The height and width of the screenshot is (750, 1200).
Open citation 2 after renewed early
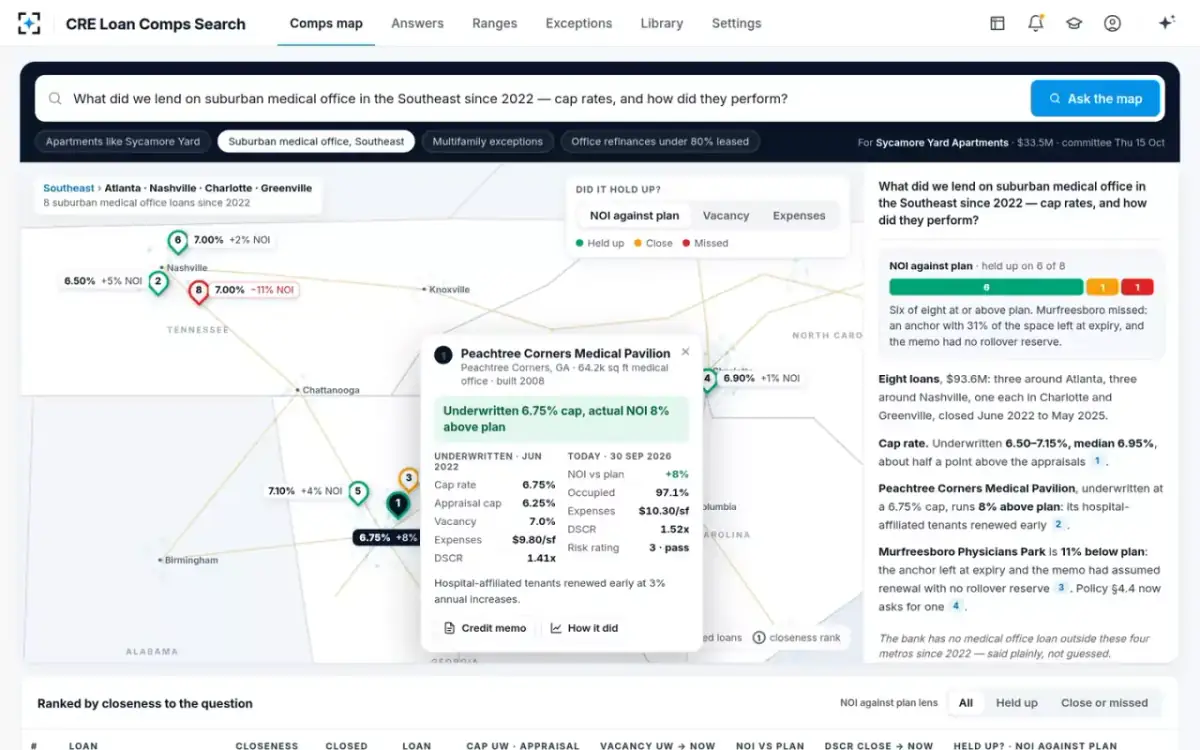click(1058, 524)
